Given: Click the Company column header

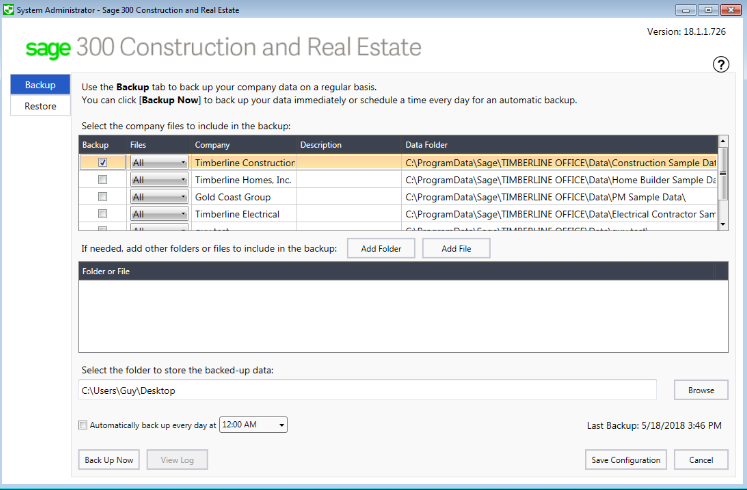Looking at the screenshot, I should pyautogui.click(x=244, y=145).
